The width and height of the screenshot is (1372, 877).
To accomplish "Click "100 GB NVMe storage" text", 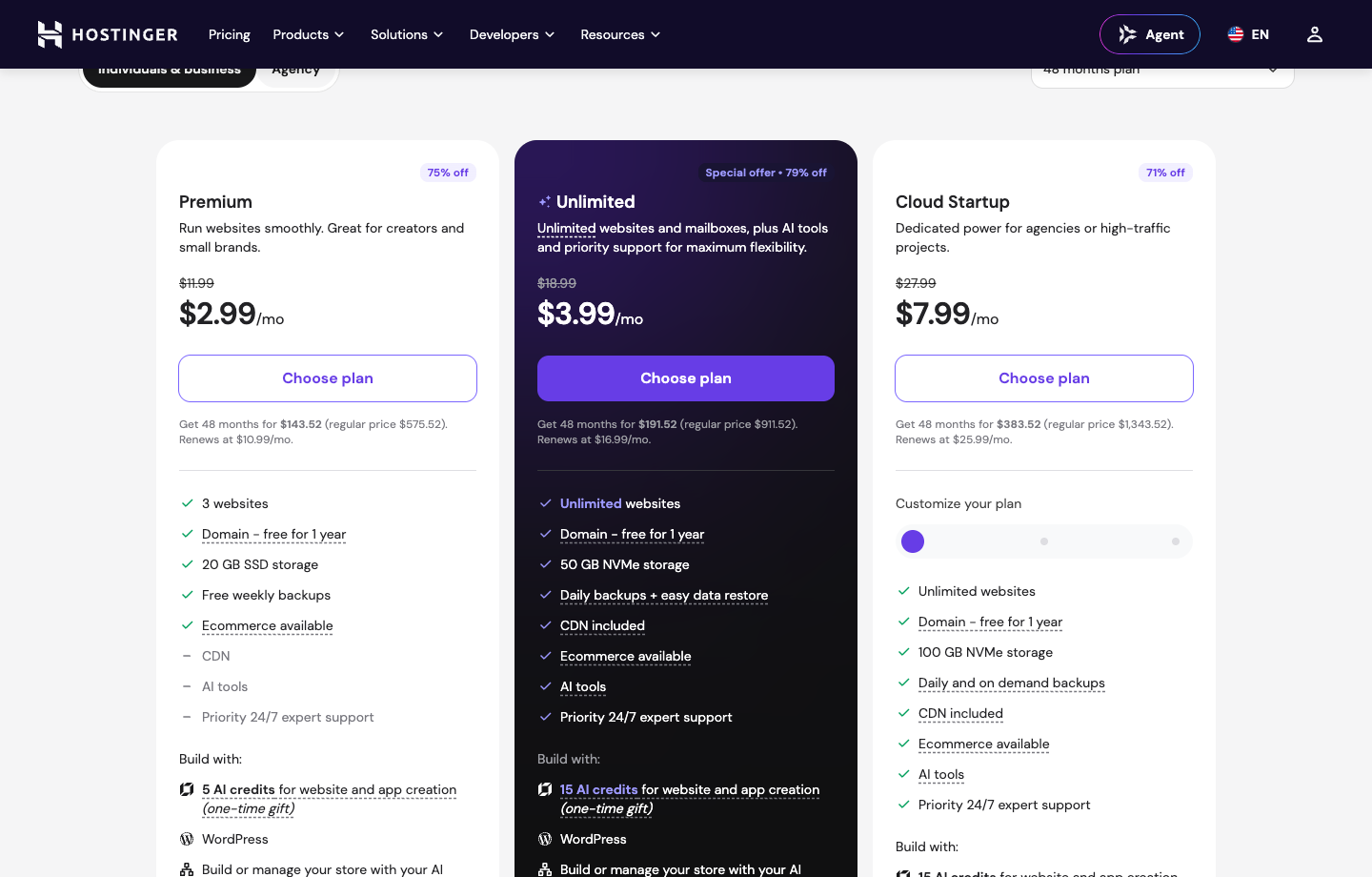I will coord(985,652).
